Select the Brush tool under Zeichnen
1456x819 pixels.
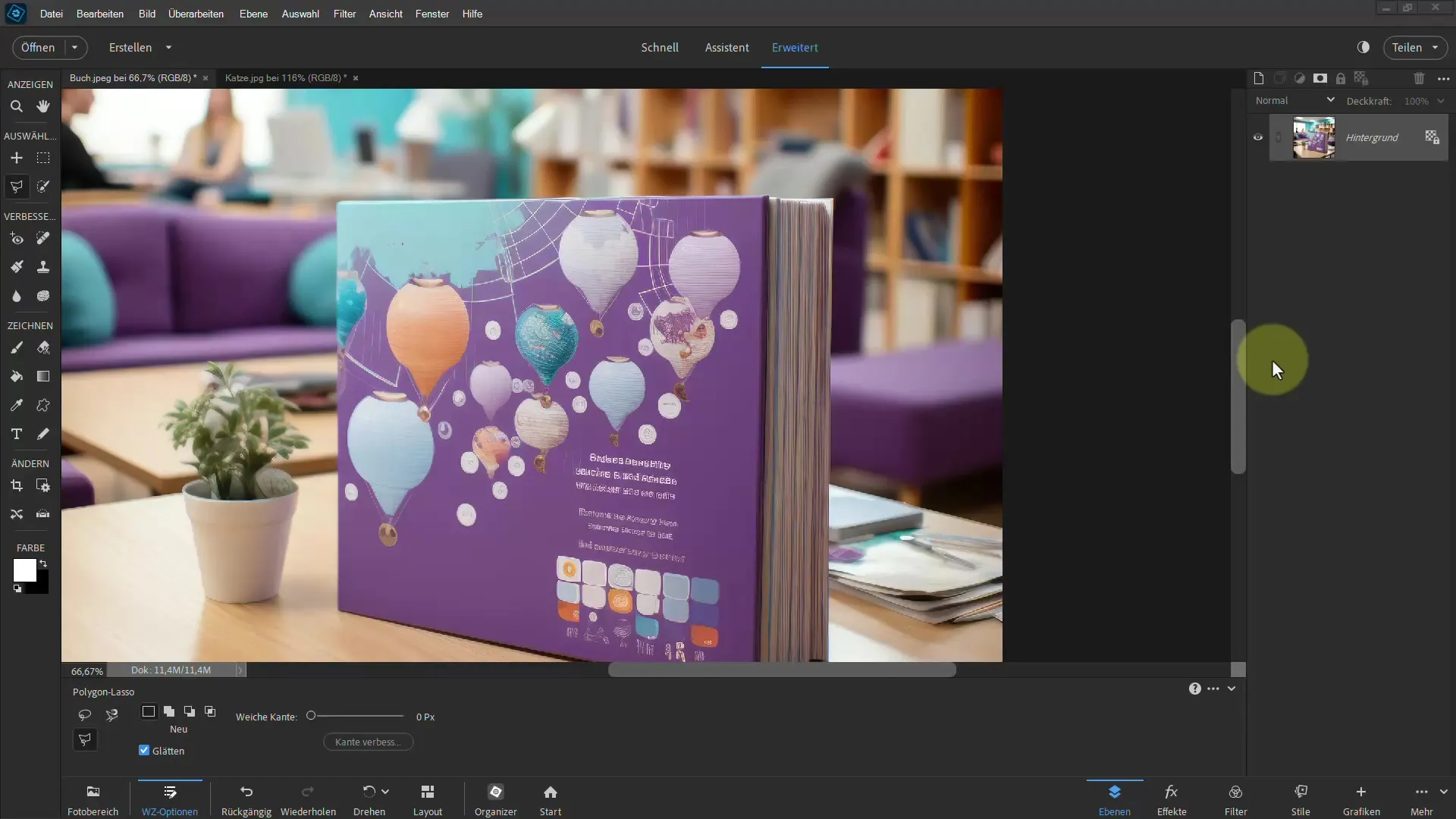(x=16, y=347)
